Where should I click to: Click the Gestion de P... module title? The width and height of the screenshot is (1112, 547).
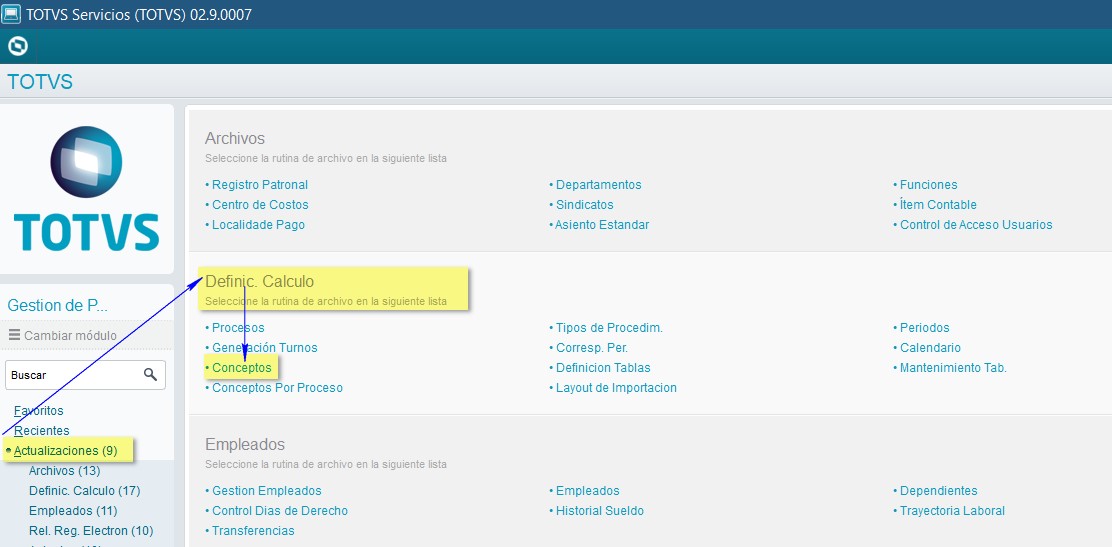[x=57, y=306]
